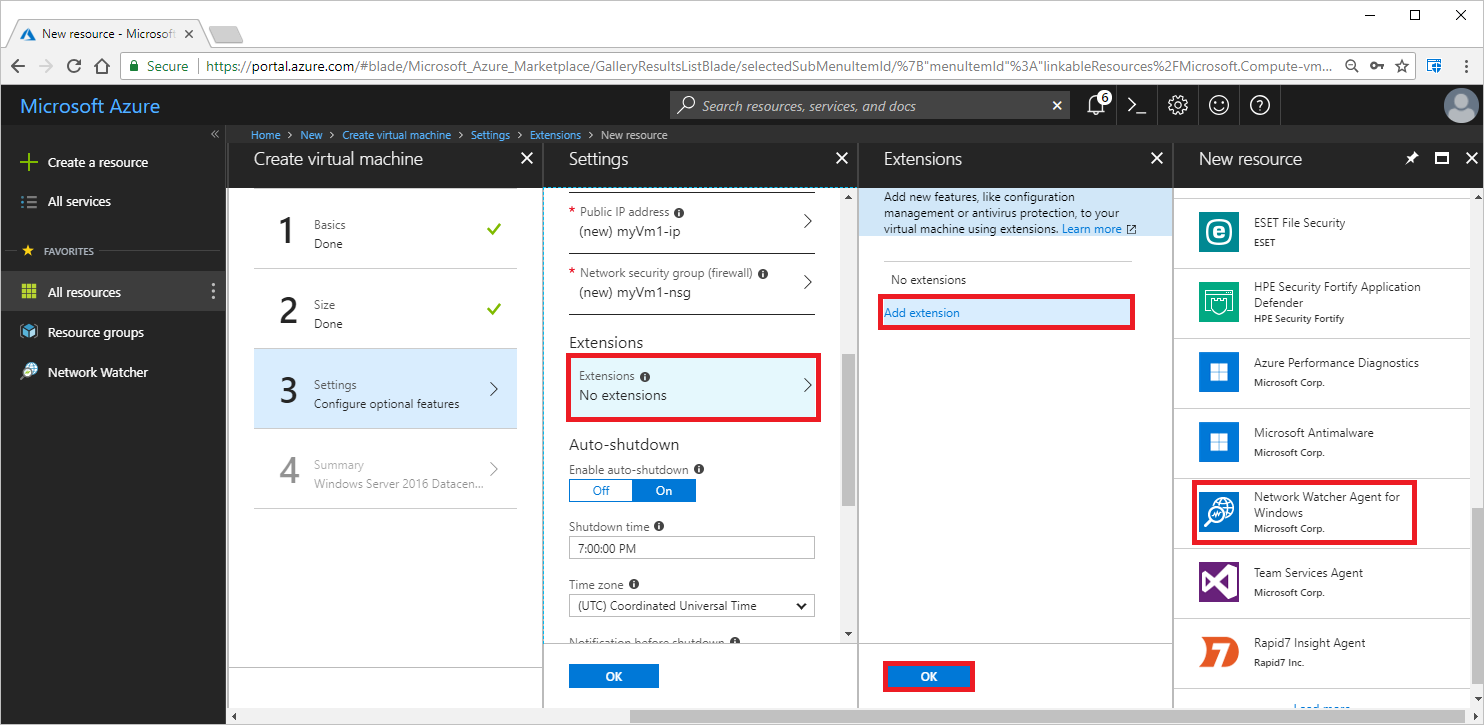Select Resource groups in sidebar

point(96,332)
